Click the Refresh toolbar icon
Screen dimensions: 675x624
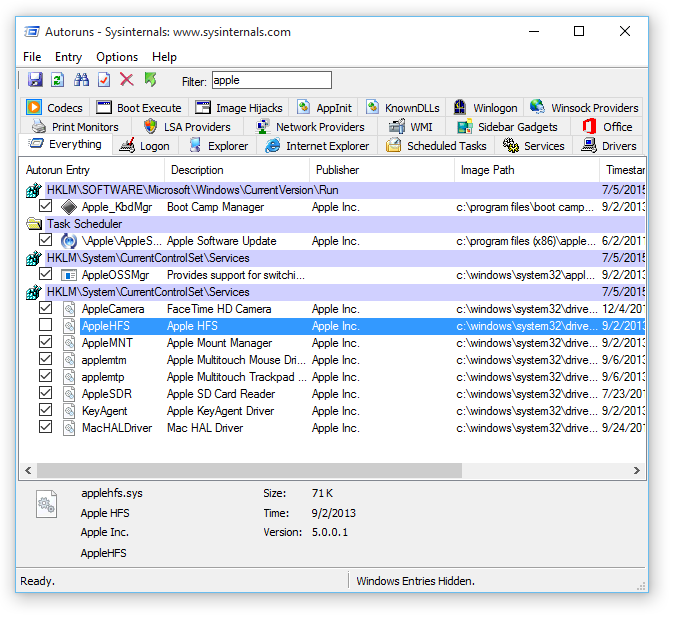[x=58, y=80]
